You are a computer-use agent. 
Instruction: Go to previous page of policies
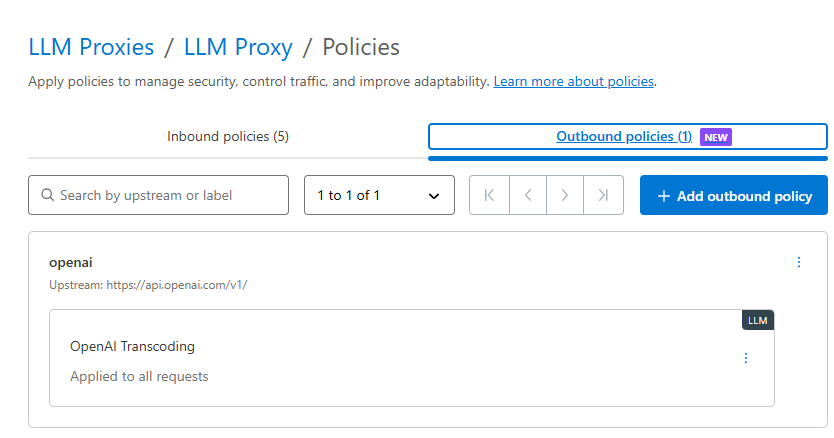point(528,195)
